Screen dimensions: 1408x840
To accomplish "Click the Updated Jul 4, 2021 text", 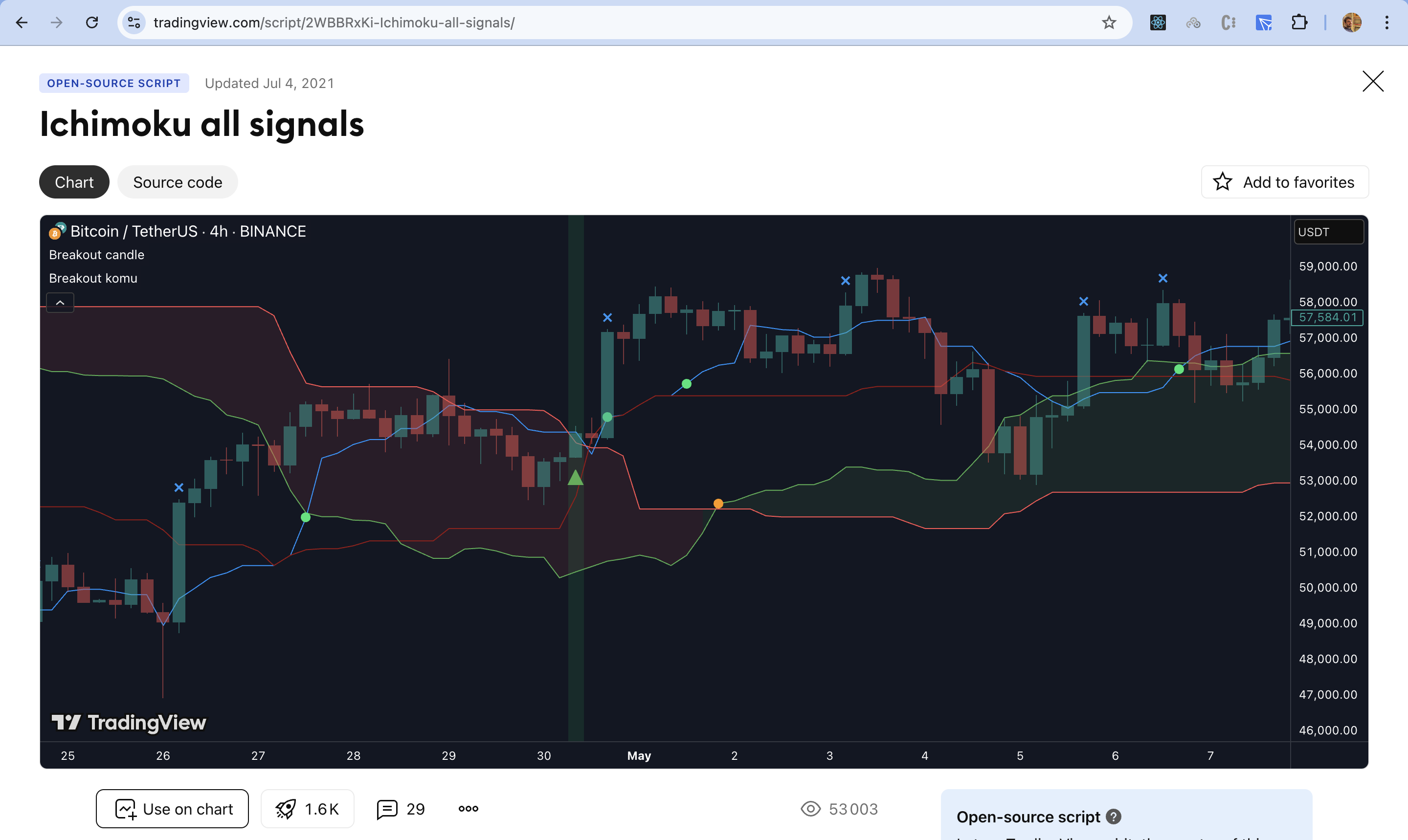I will 269,83.
